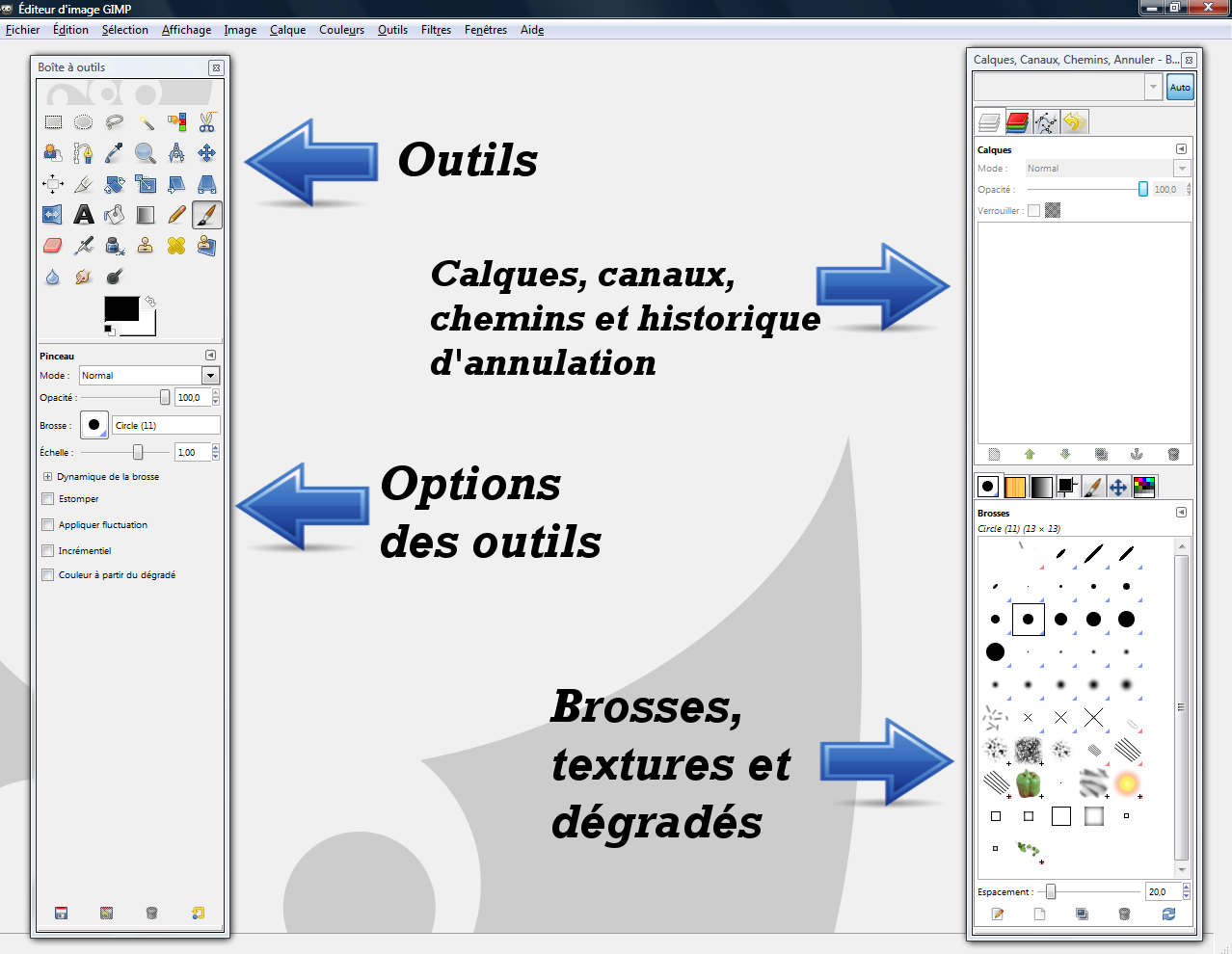Select the Blur/Sharpen droplet tool
Screen dimensions: 1232x954
pos(53,277)
